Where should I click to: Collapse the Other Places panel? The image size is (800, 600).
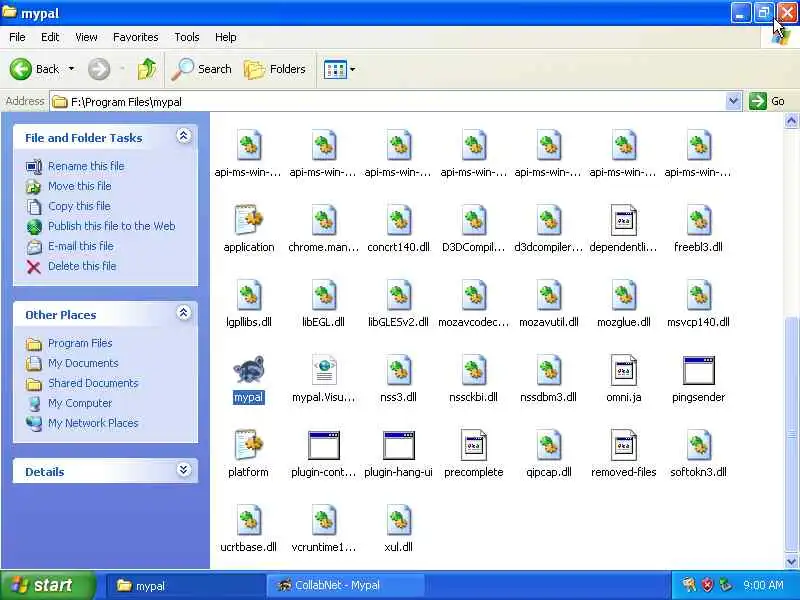[x=184, y=313]
